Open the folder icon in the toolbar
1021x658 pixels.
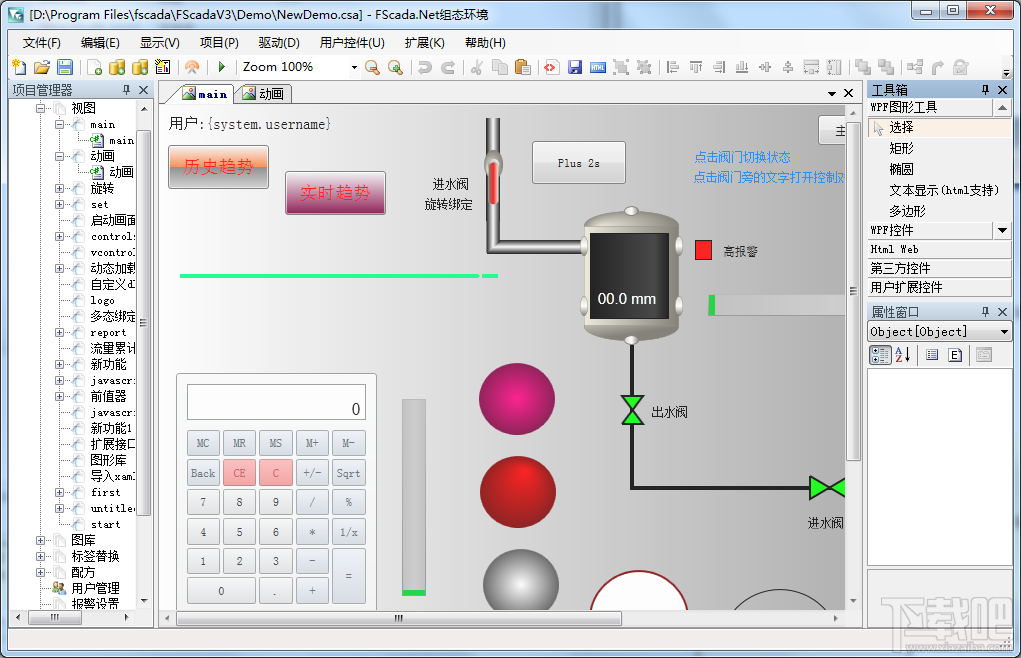pyautogui.click(x=42, y=66)
